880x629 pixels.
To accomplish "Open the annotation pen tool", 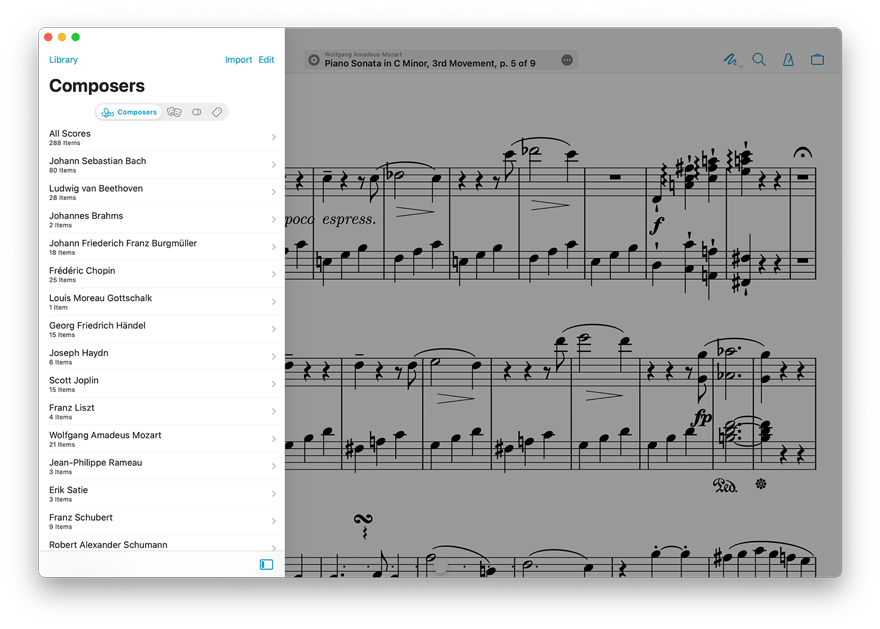I will [730, 59].
